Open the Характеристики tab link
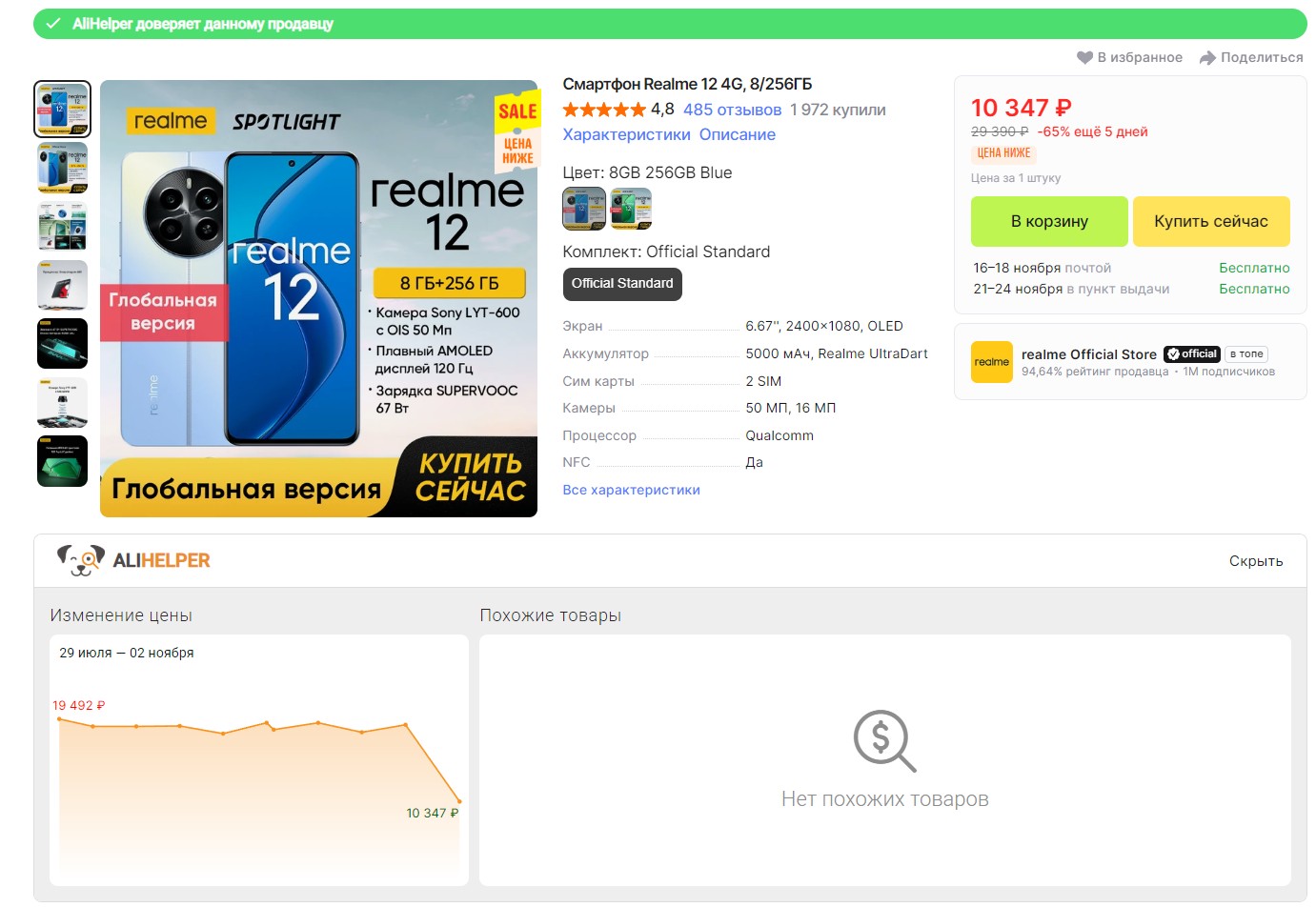1316x907 pixels. (x=626, y=135)
